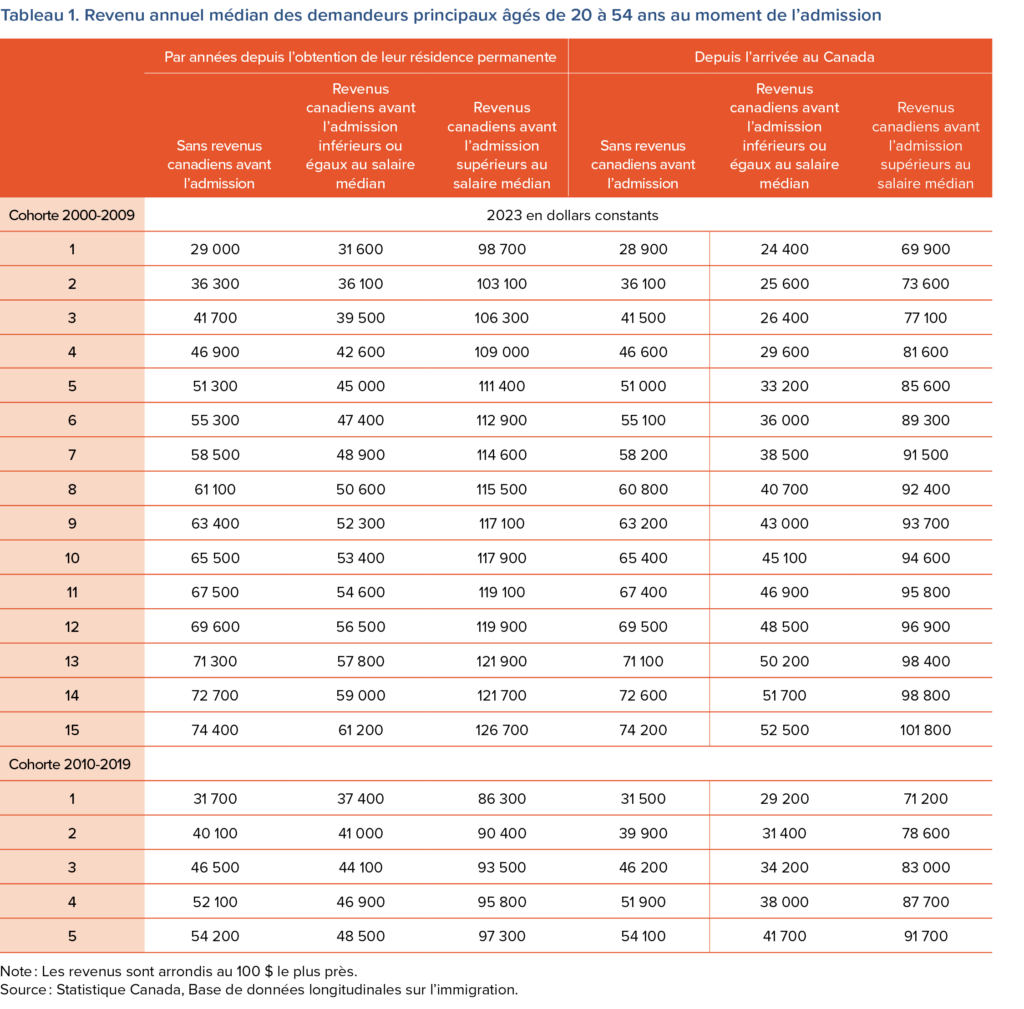Click row label 9 in the table
The width and height of the screenshot is (1024, 1009).
coord(72,524)
